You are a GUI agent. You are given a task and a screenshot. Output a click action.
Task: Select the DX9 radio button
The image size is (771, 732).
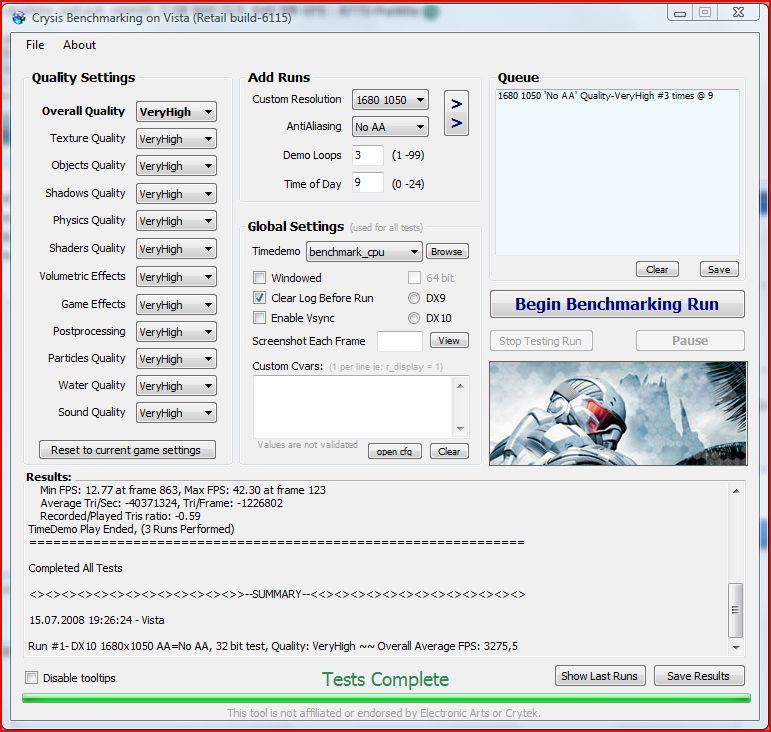pyautogui.click(x=414, y=298)
